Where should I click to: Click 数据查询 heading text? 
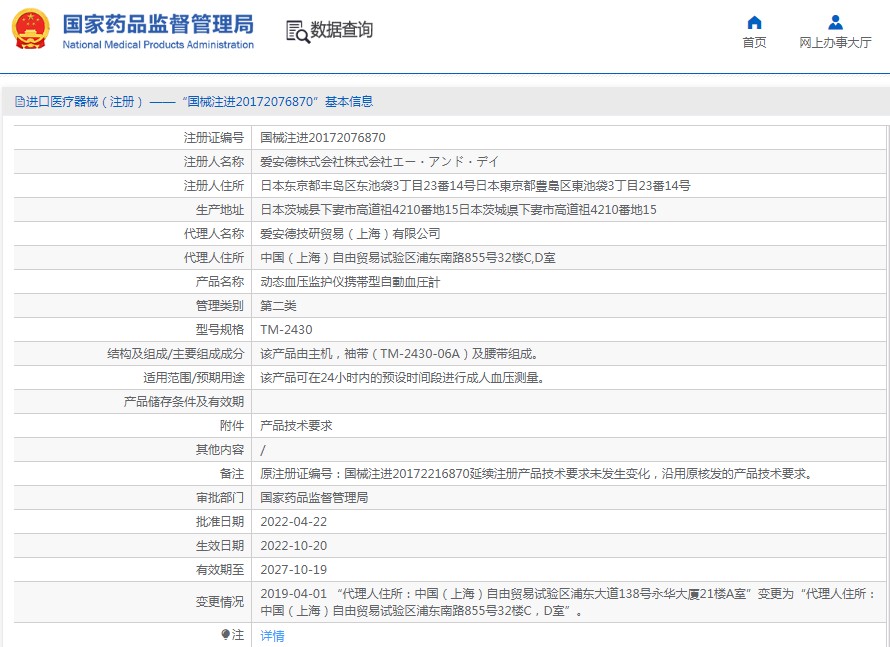coord(341,30)
